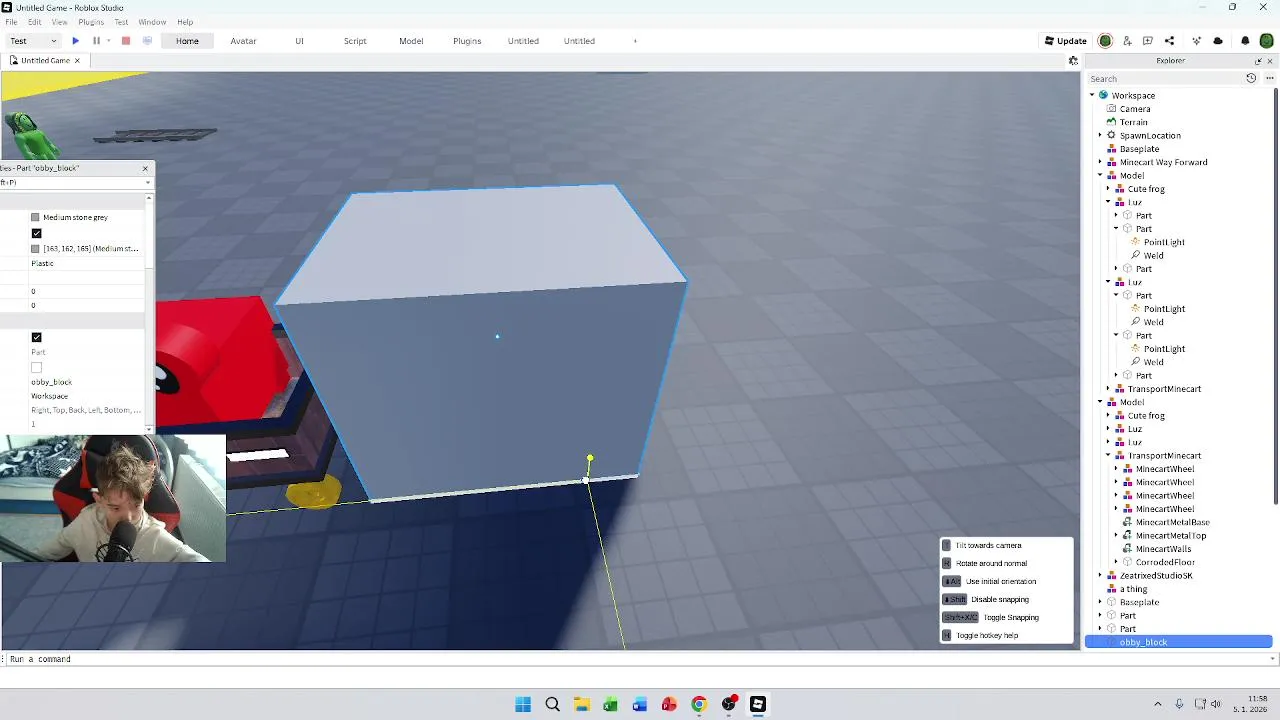Screen dimensions: 1280x720
Task: Select Terrain in the Explorer
Action: (1133, 122)
